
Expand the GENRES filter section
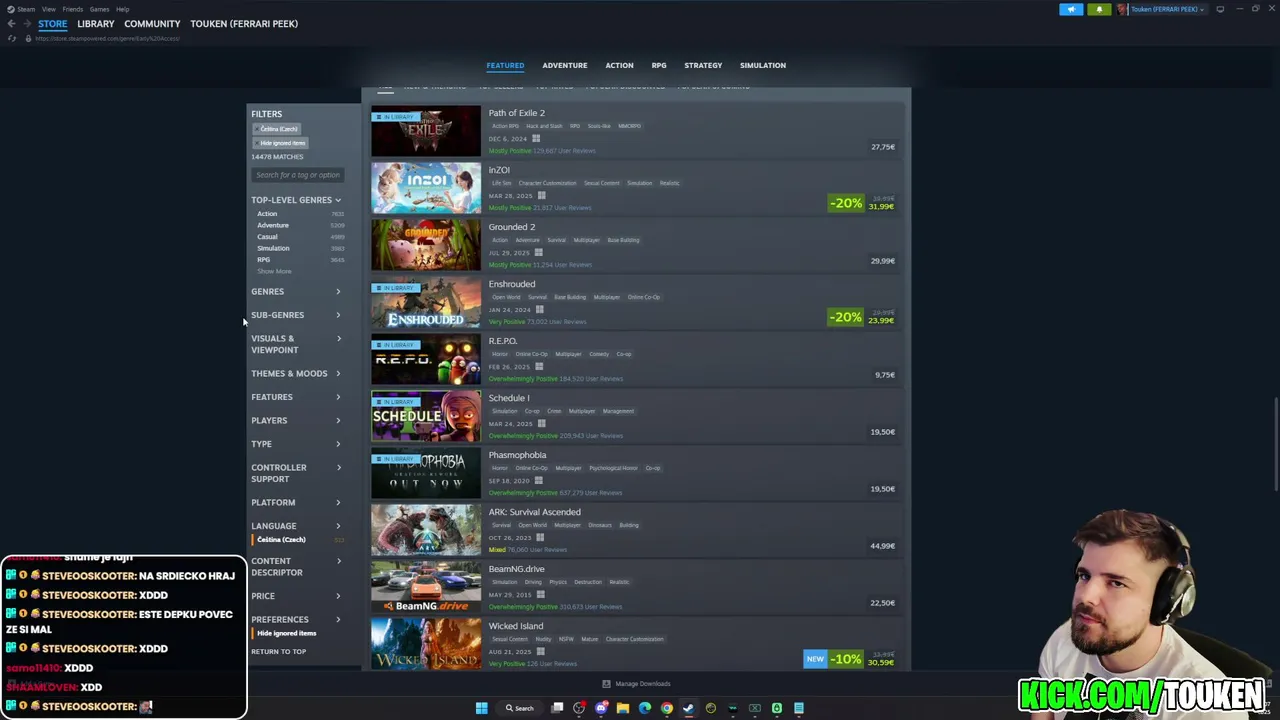point(296,291)
